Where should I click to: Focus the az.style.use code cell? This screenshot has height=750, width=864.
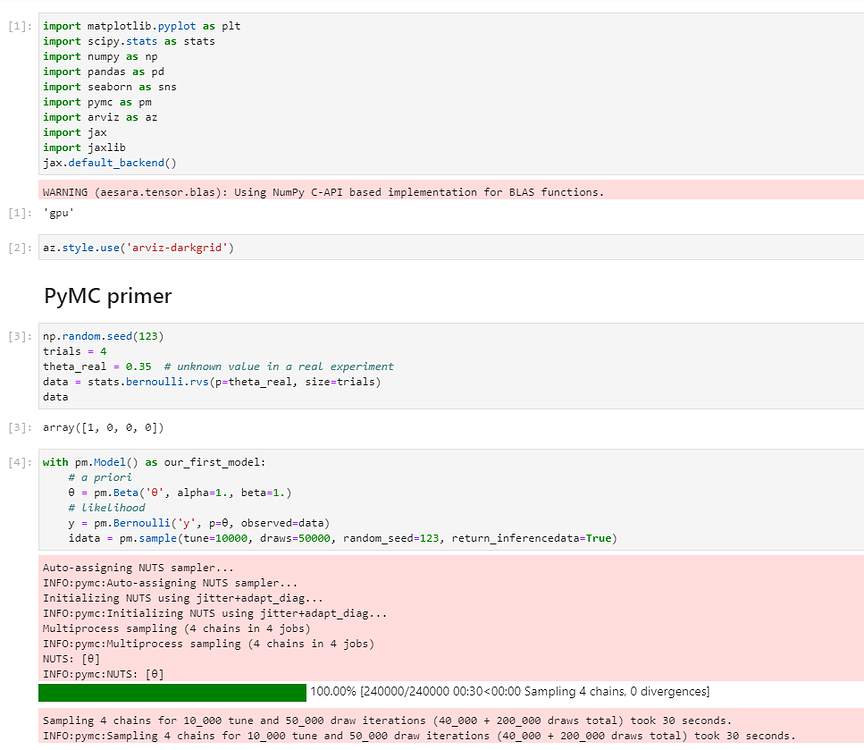[x=400, y=247]
